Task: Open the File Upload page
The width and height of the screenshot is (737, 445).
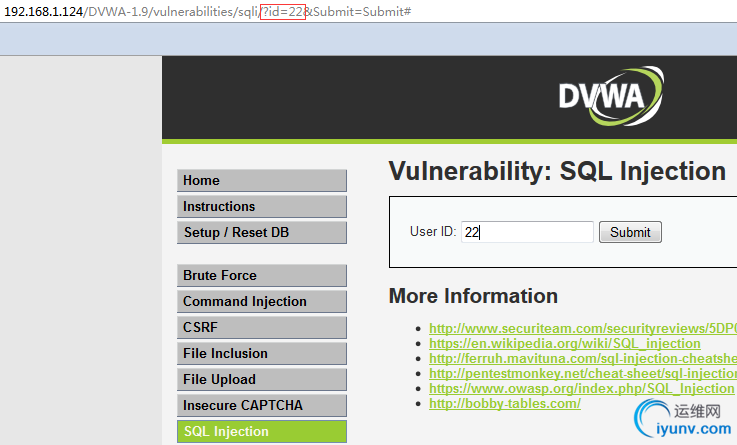Action: point(262,379)
